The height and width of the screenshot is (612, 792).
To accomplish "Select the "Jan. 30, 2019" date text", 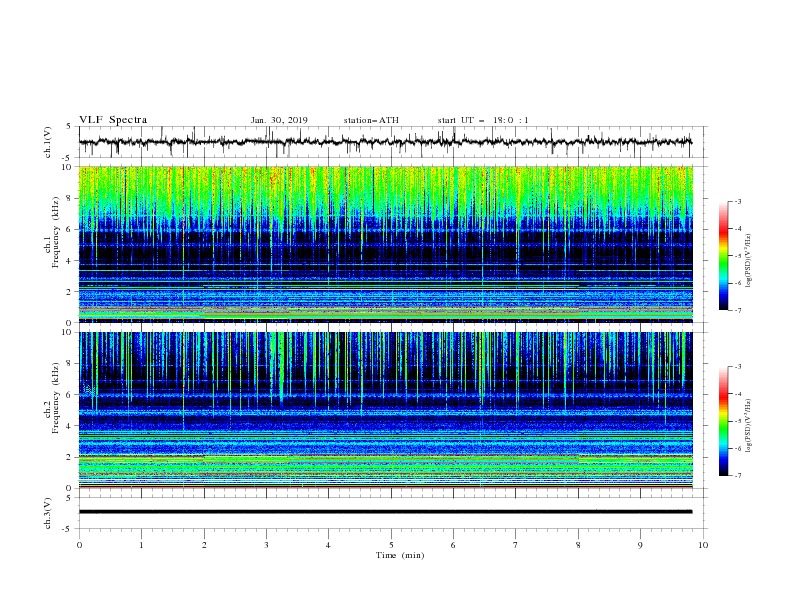I will (279, 120).
